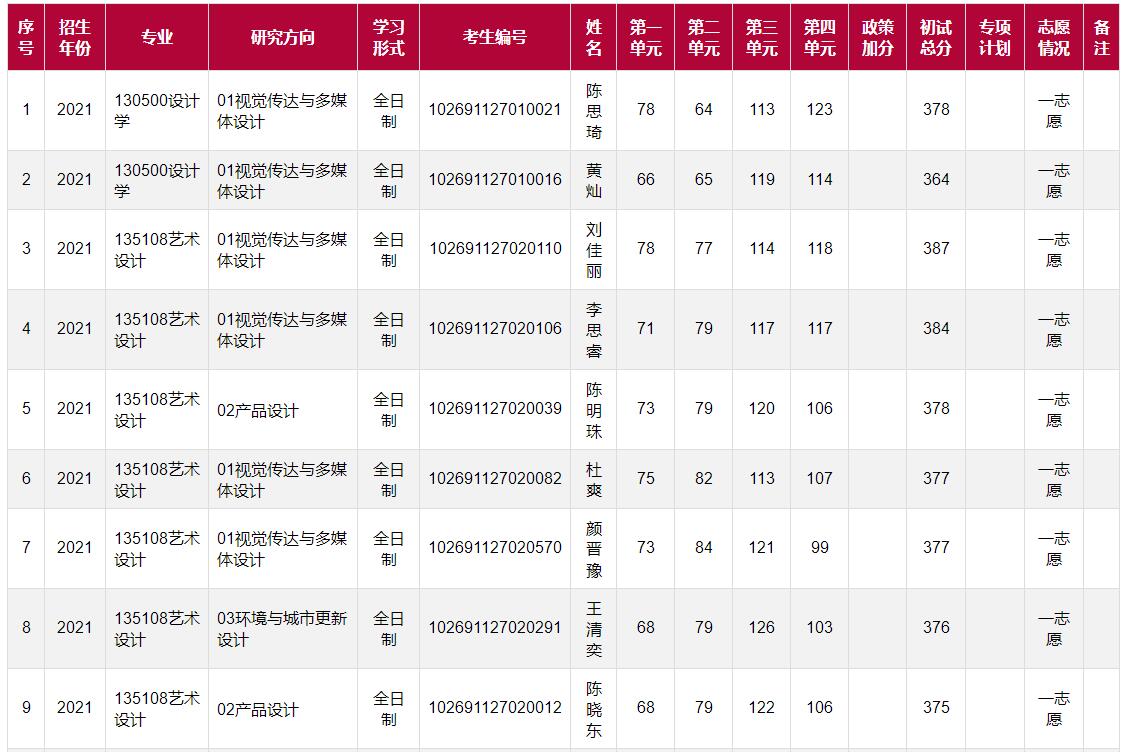Select the 初试总分 column header
Viewport: 1128px width, 752px height.
(936, 38)
